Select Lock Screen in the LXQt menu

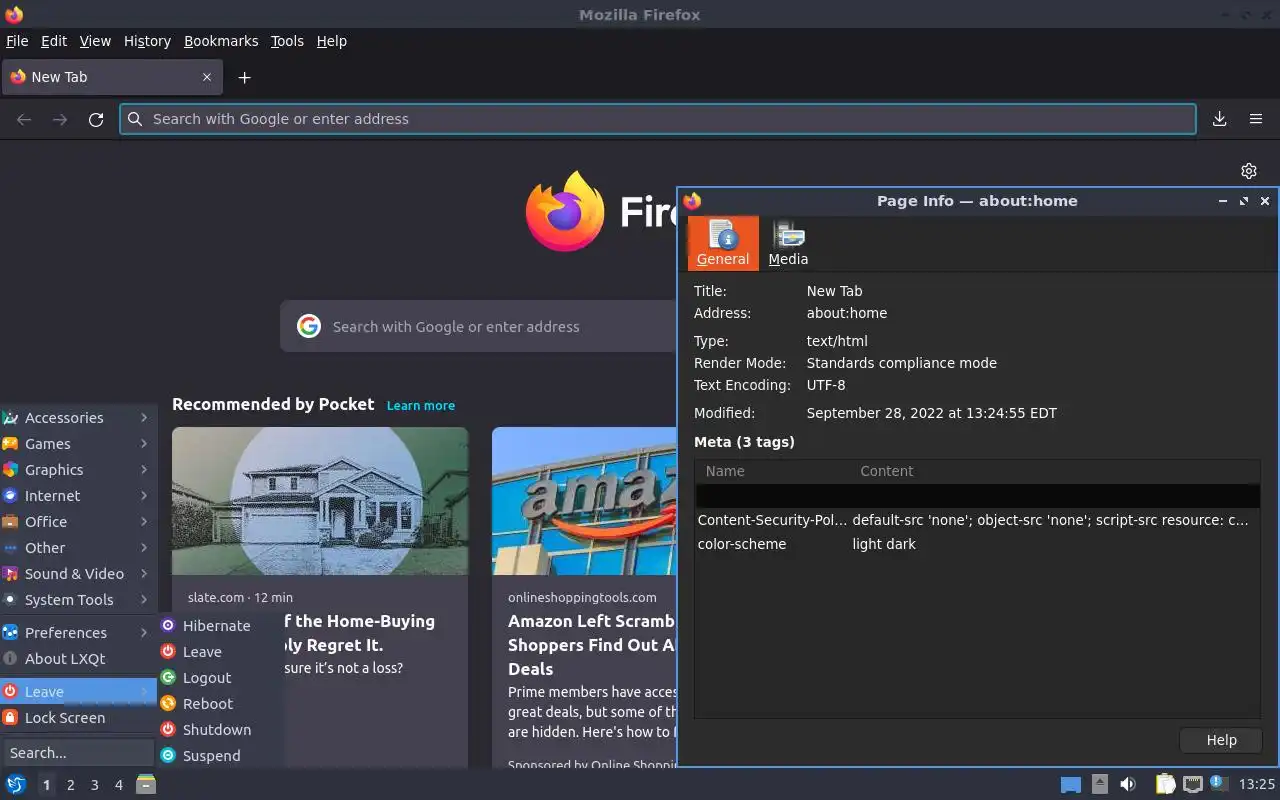(x=78, y=718)
